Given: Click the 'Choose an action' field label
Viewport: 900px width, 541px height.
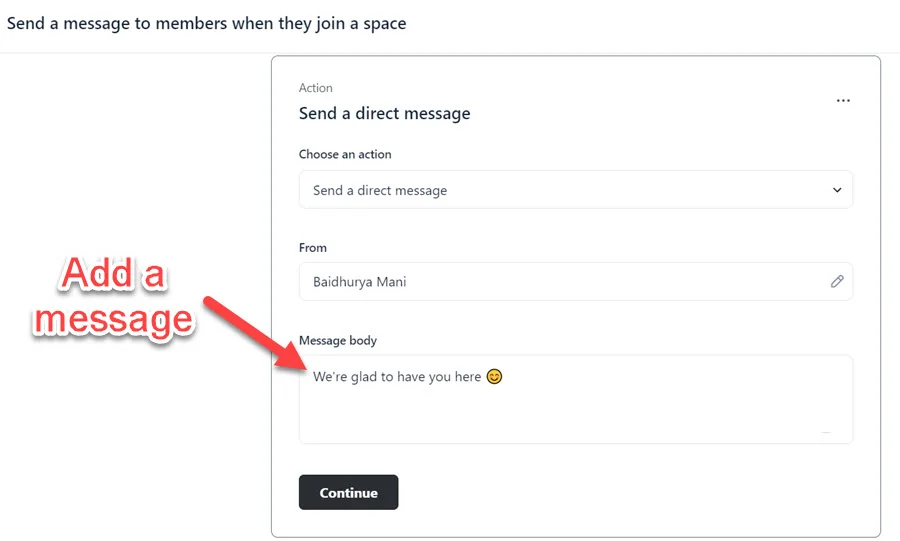Looking at the screenshot, I should pyautogui.click(x=345, y=154).
